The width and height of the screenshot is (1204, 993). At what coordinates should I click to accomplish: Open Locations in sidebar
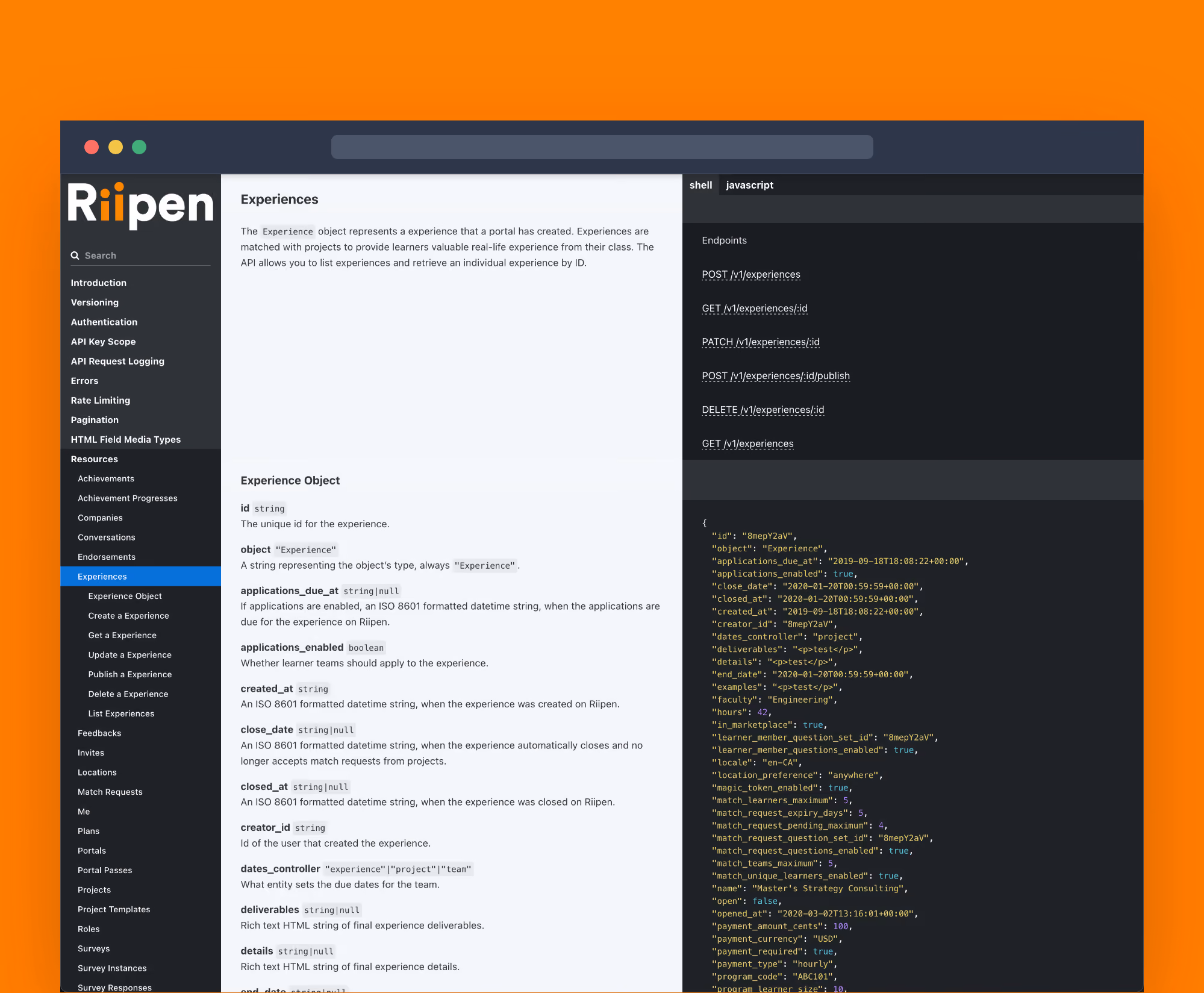pyautogui.click(x=97, y=772)
